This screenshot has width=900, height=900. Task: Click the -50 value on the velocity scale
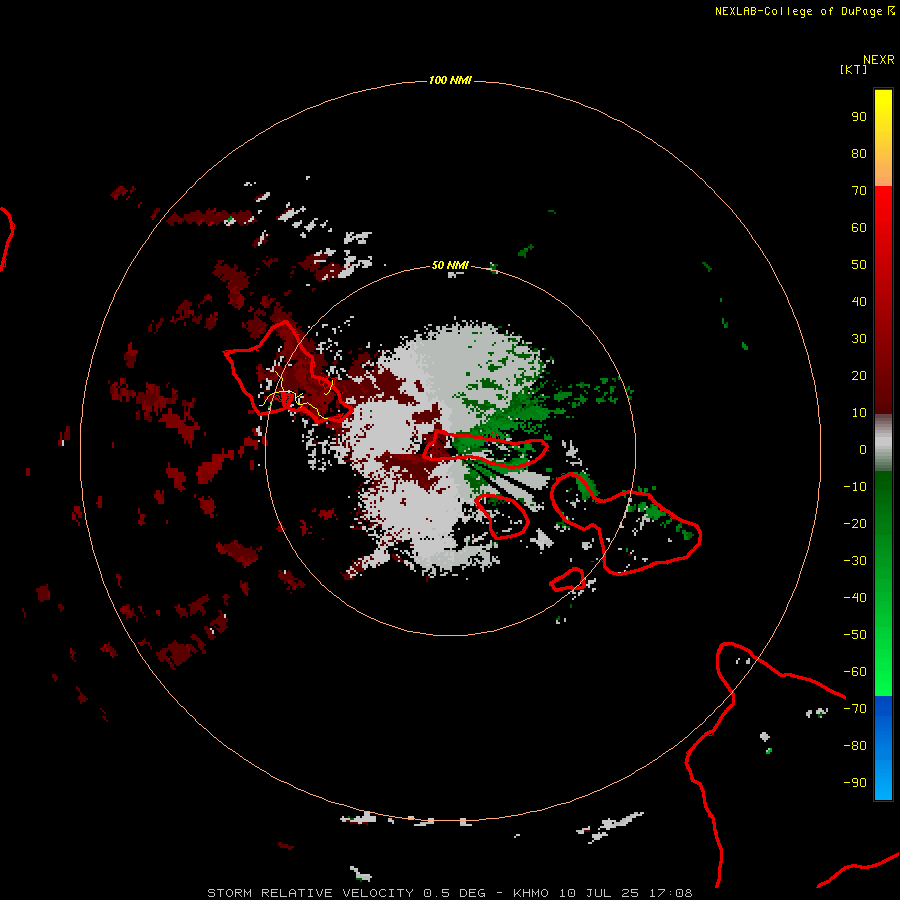[855, 635]
